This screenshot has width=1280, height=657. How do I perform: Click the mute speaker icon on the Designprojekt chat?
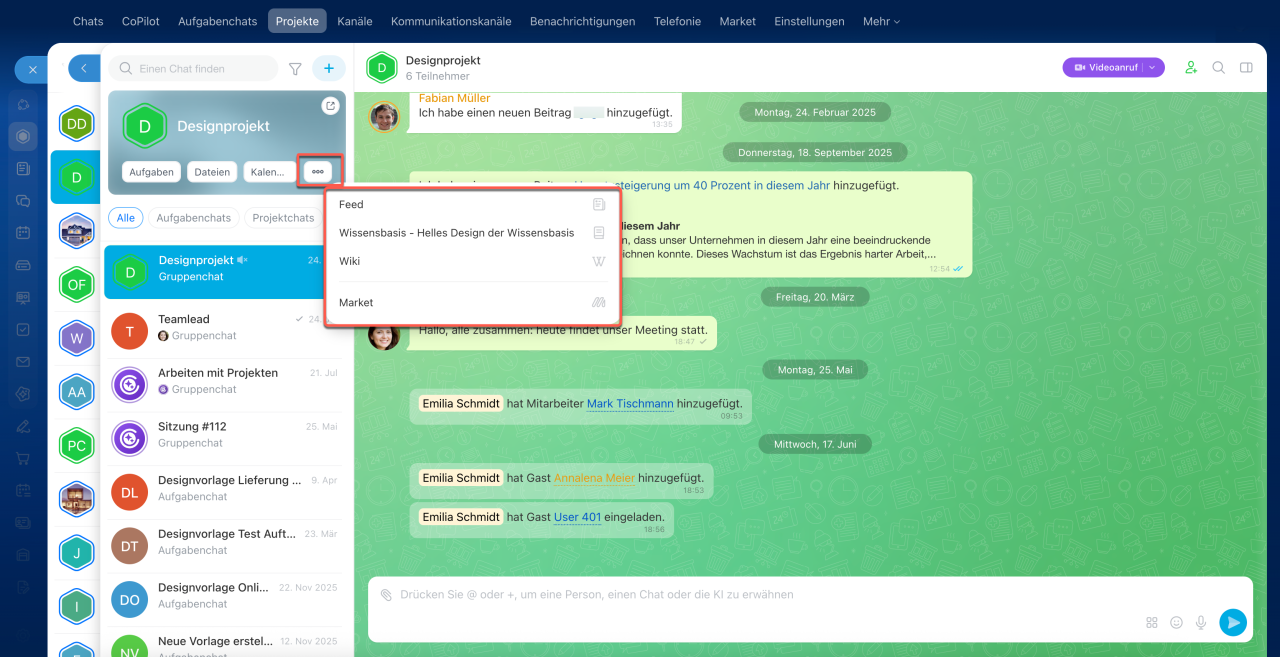point(242,260)
